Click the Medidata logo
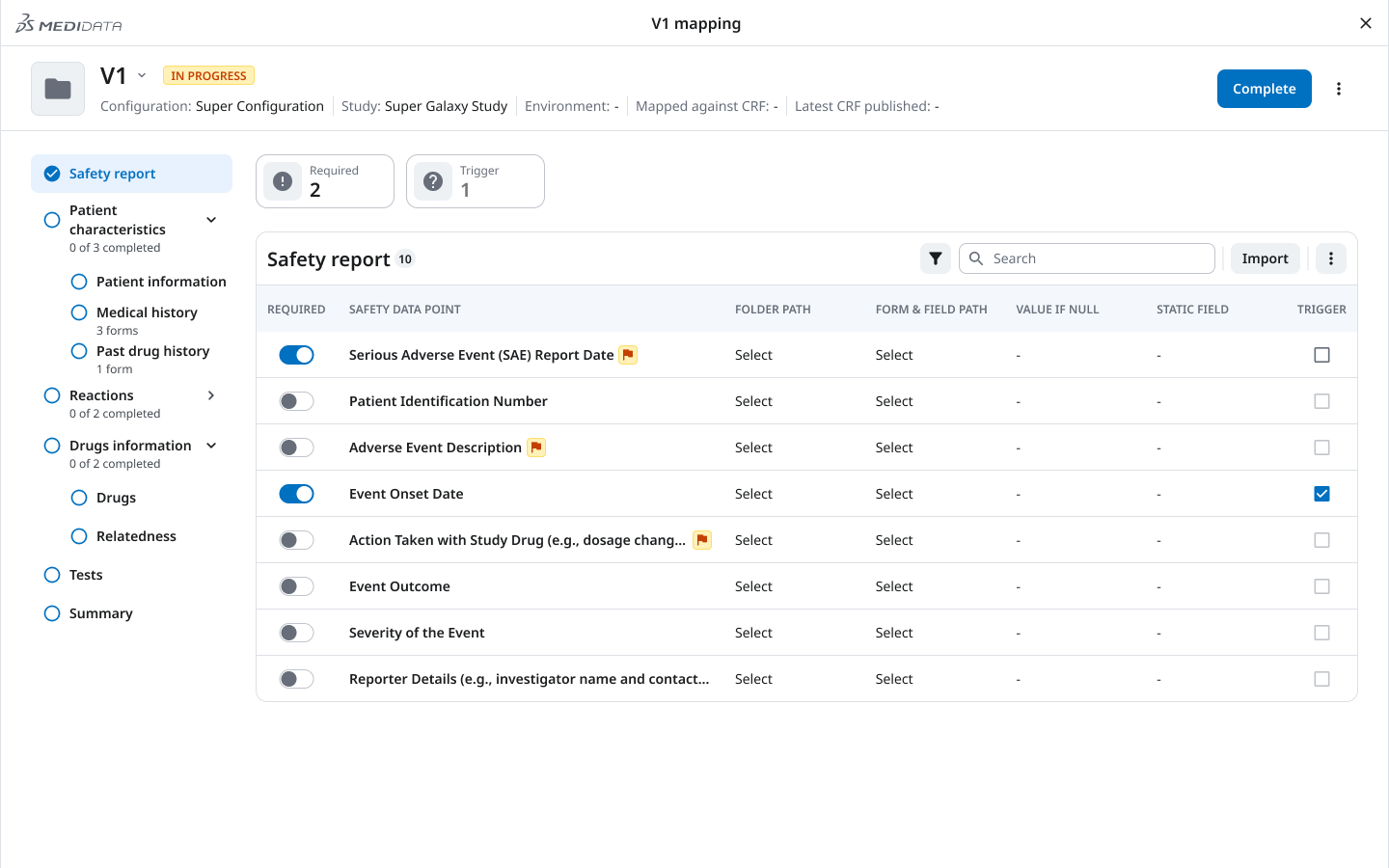The height and width of the screenshot is (868, 1389). click(68, 23)
